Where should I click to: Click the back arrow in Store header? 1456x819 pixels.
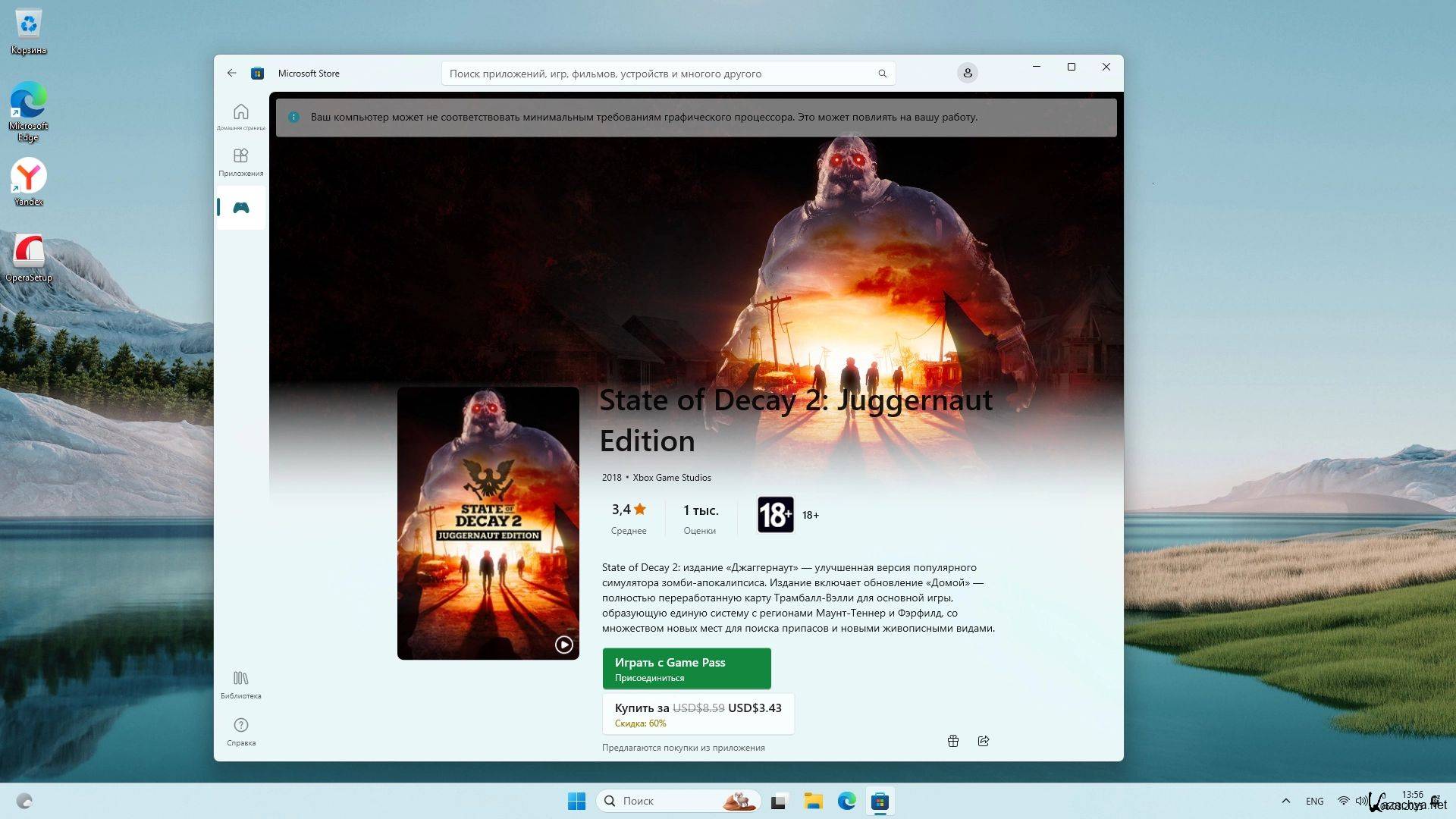231,74
